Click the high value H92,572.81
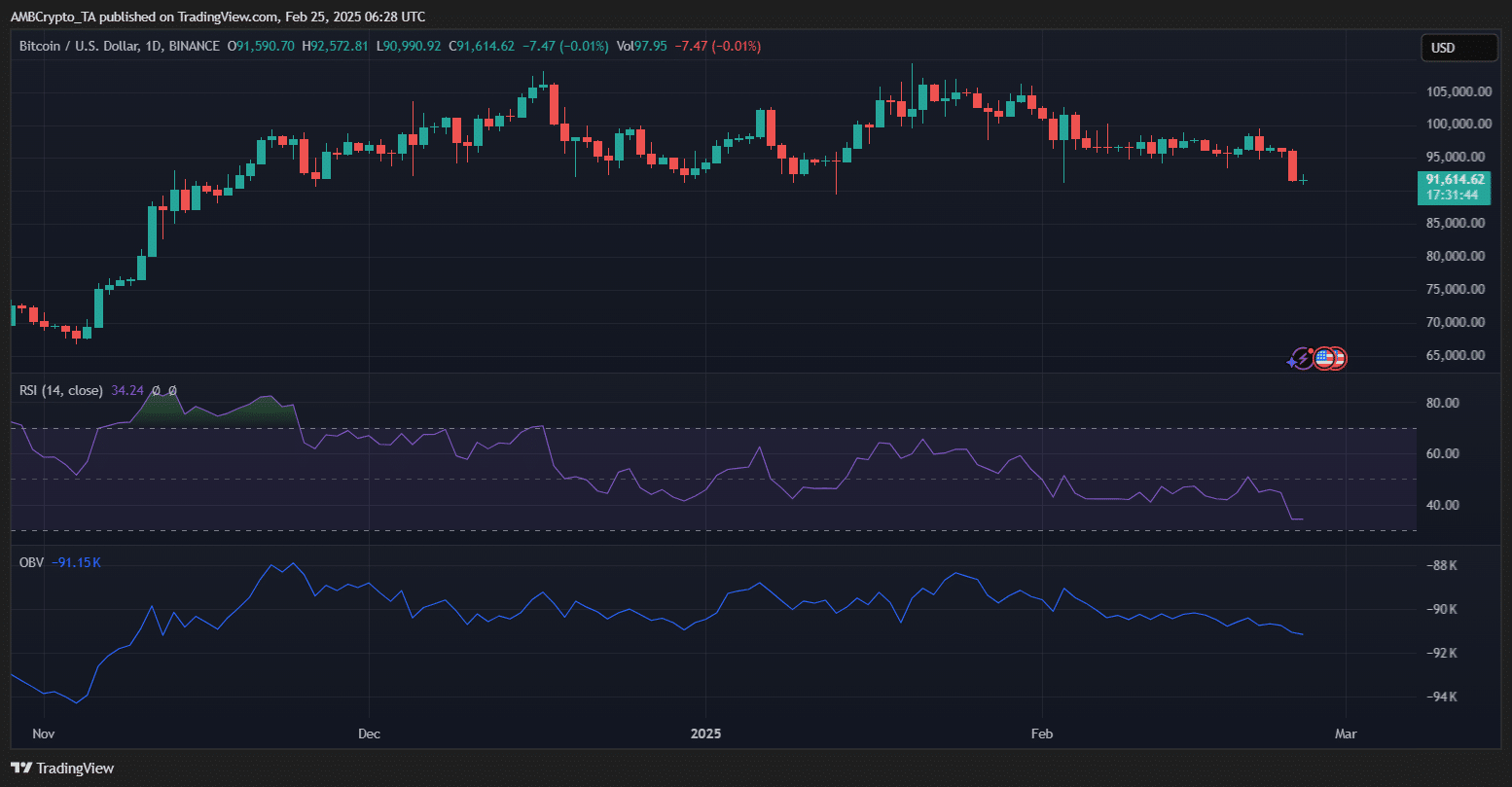This screenshot has height=787, width=1512. pos(336,46)
